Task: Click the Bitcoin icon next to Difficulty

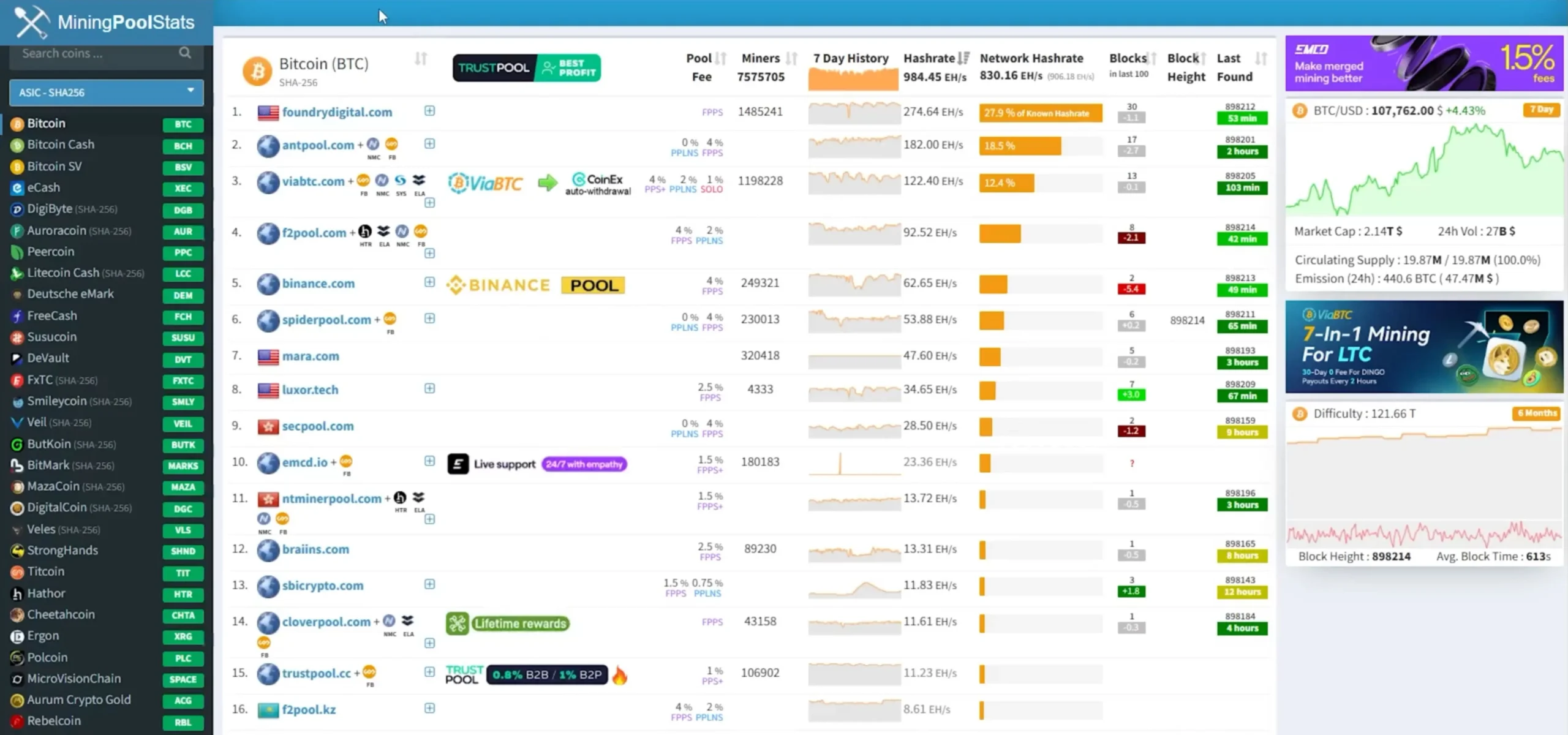Action: point(1300,414)
